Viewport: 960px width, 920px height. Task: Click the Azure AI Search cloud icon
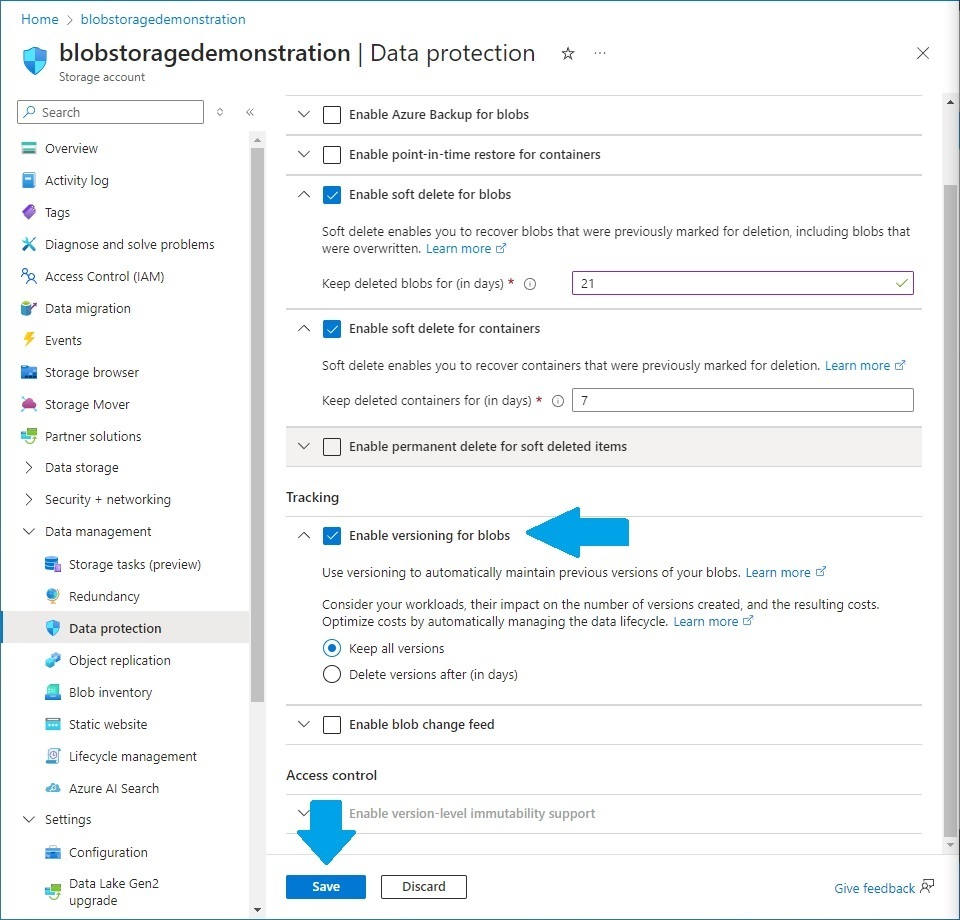[x=53, y=788]
